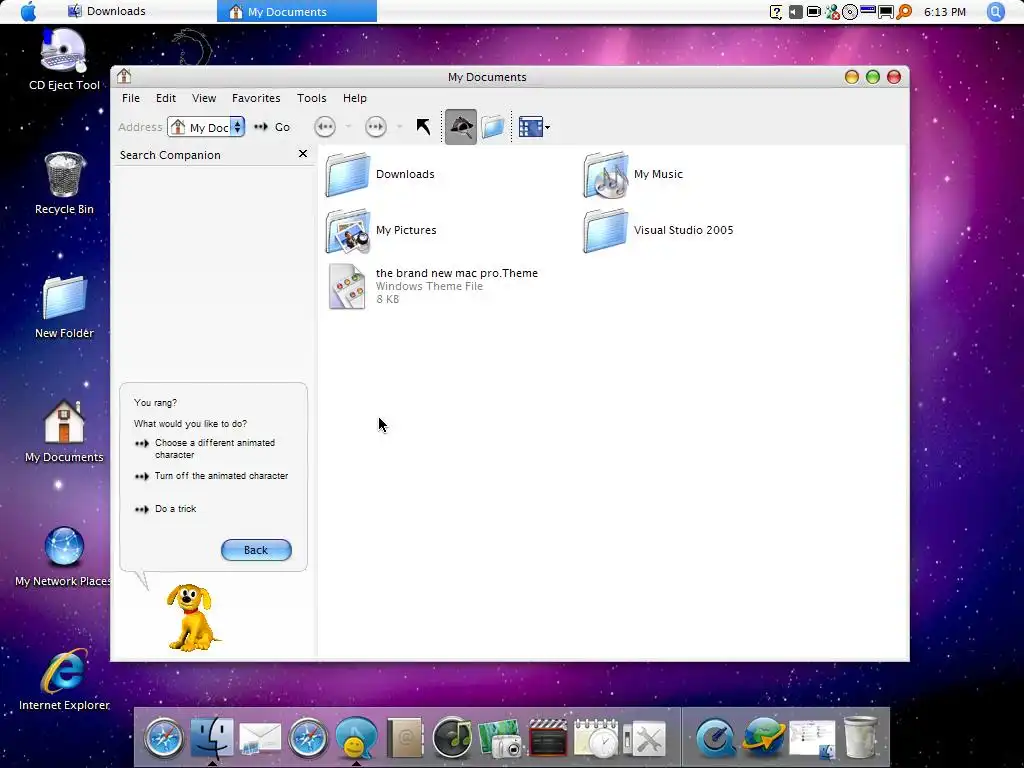Open Mail from the dock
This screenshot has height=768, width=1024.
260,739
